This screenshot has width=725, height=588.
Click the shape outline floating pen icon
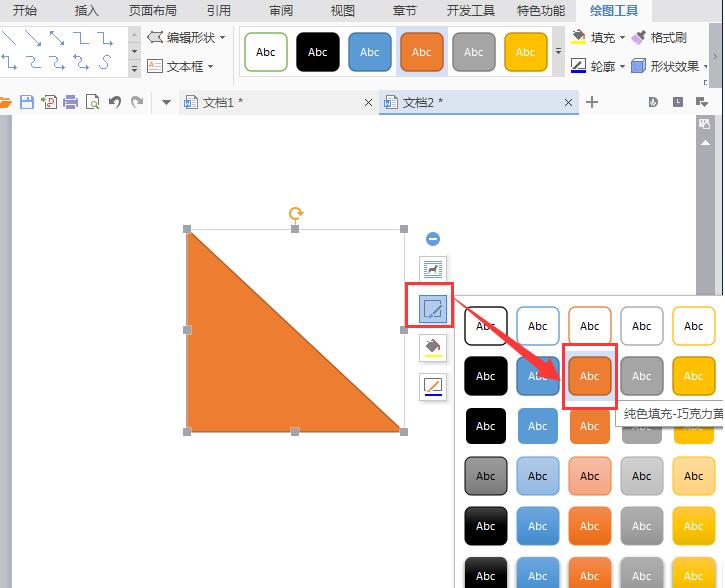(x=433, y=386)
